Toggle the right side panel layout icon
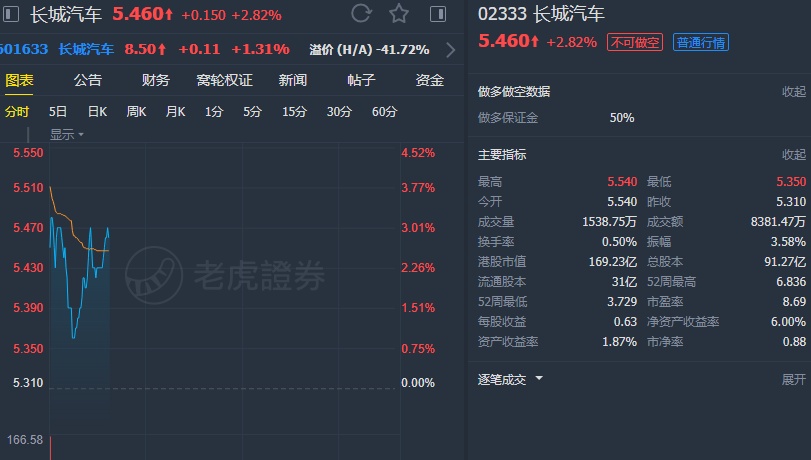This screenshot has width=811, height=460. point(438,14)
